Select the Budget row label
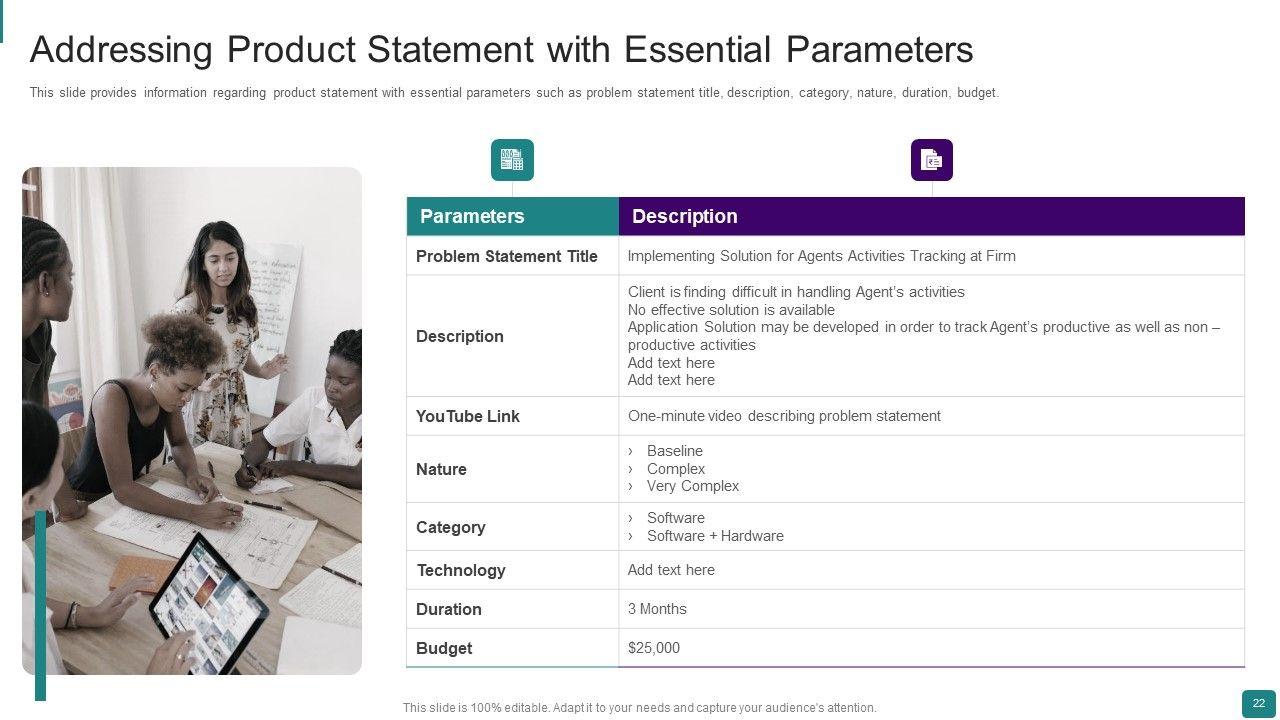The height and width of the screenshot is (720, 1280). [x=444, y=648]
